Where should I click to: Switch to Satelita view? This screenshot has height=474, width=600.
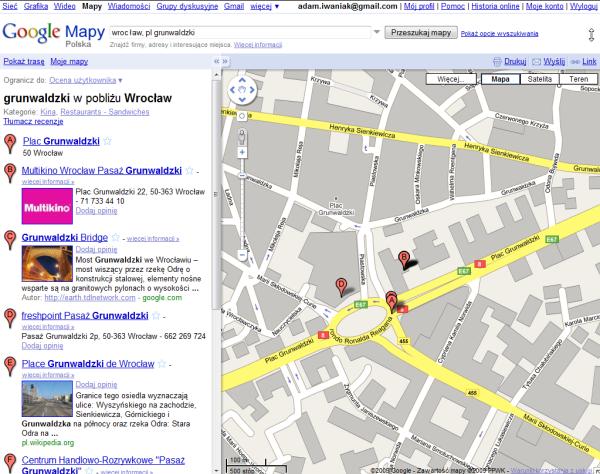[x=540, y=79]
